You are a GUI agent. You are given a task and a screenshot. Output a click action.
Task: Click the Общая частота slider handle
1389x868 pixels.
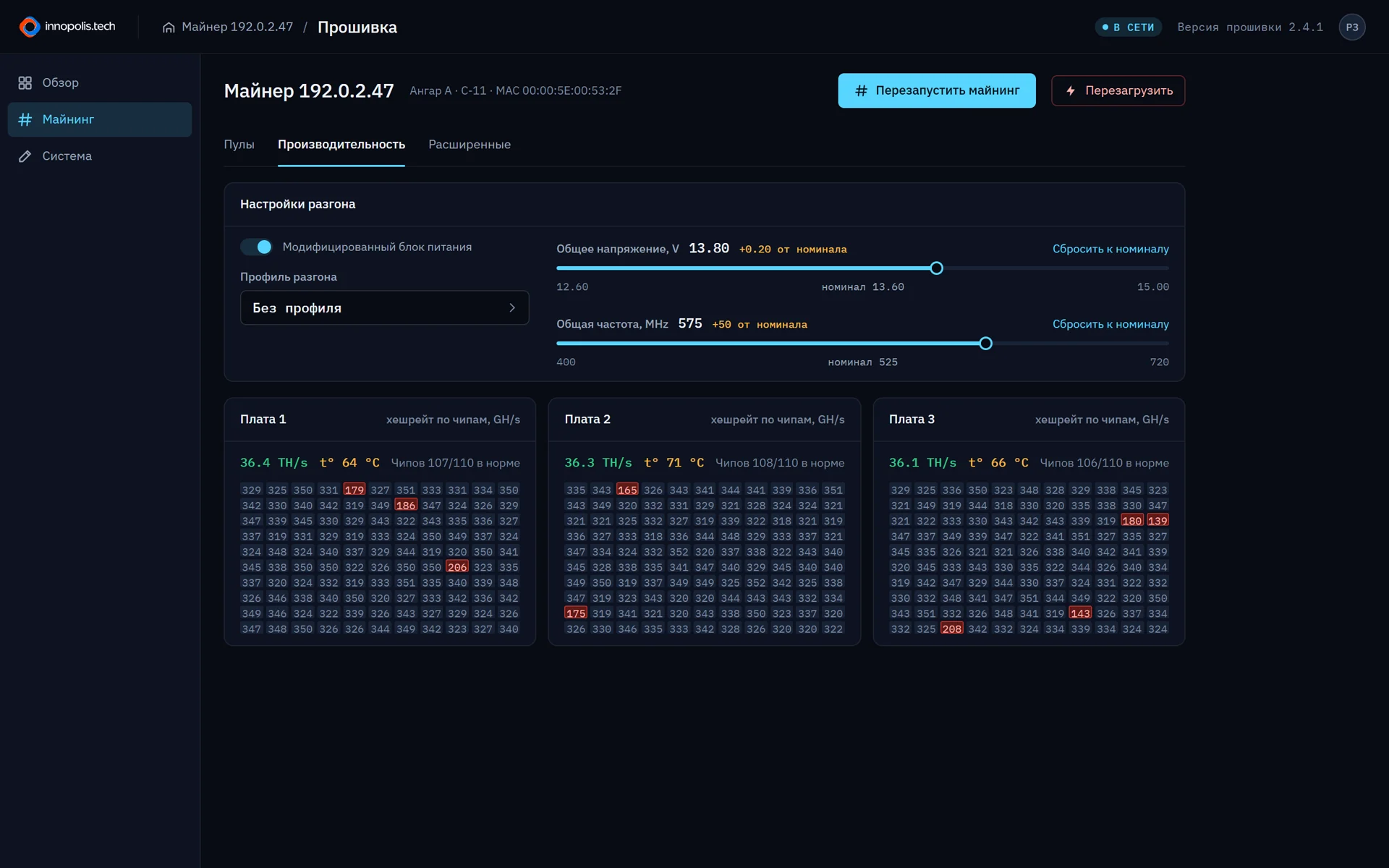pos(985,344)
